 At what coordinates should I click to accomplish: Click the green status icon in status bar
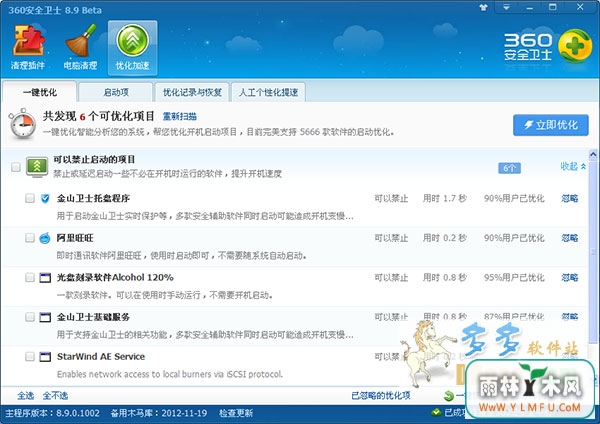click(x=436, y=413)
